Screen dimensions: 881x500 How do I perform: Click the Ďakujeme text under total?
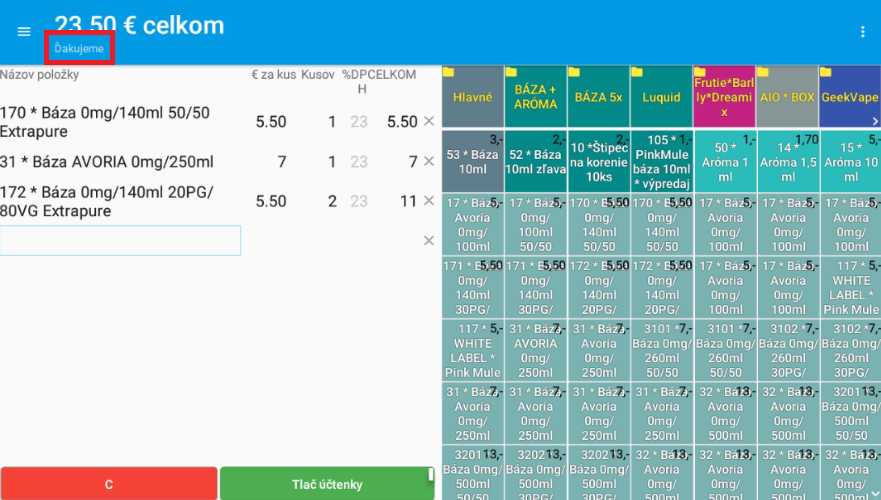point(79,48)
